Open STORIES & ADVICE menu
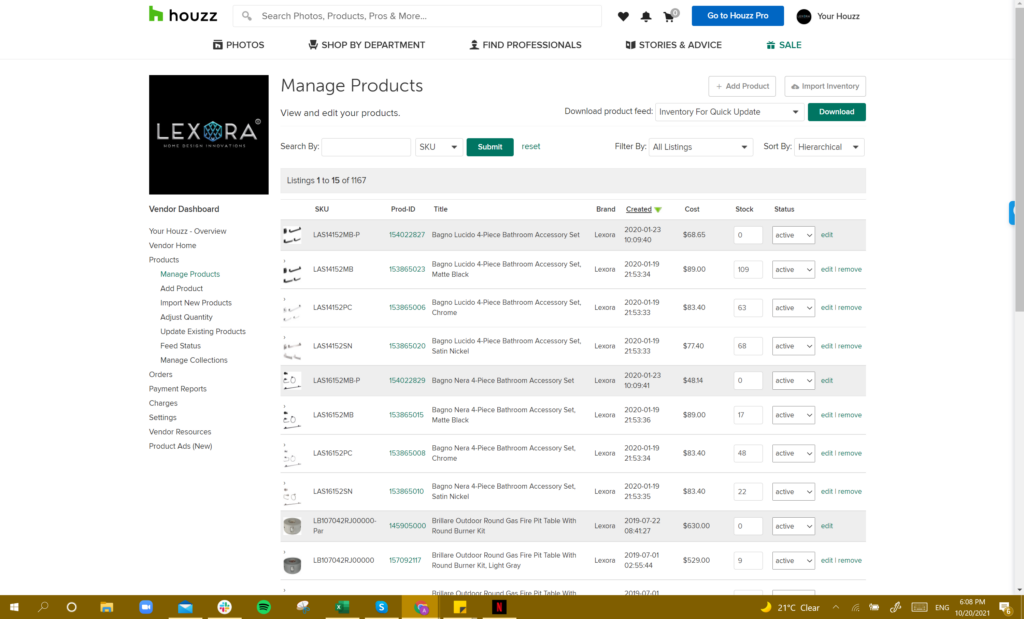Viewport: 1024px width, 619px height. [673, 45]
